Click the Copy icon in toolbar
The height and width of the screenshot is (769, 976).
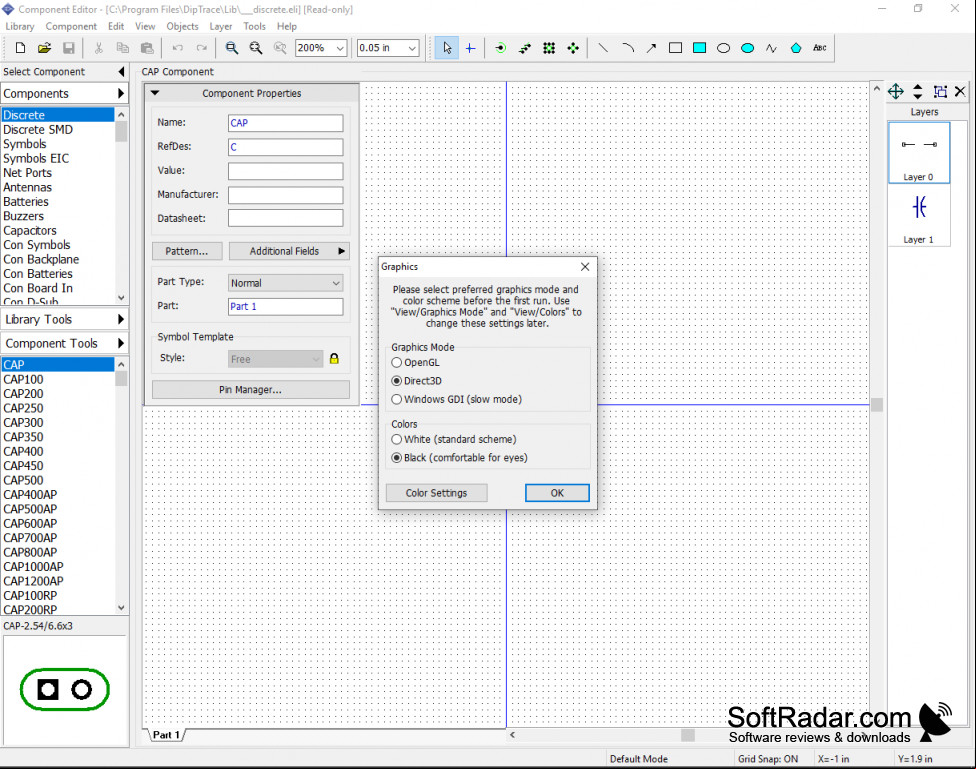pos(123,48)
